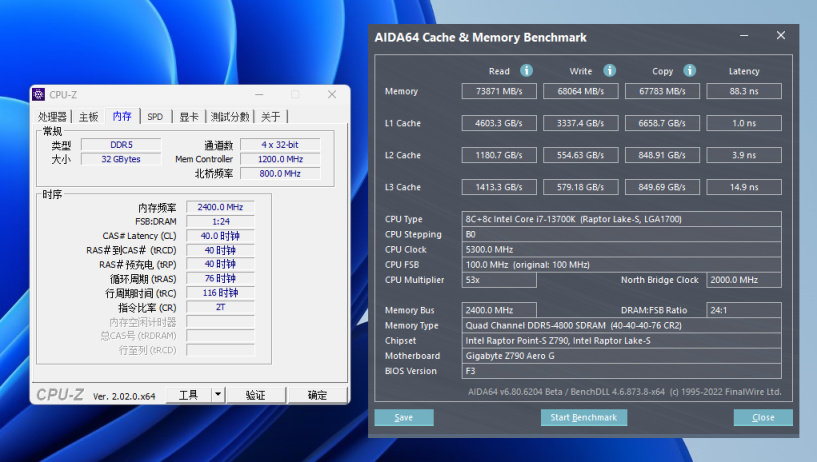Click L1 Cache Latency value 1.0 ns
This screenshot has height=462, width=817.
pyautogui.click(x=744, y=123)
